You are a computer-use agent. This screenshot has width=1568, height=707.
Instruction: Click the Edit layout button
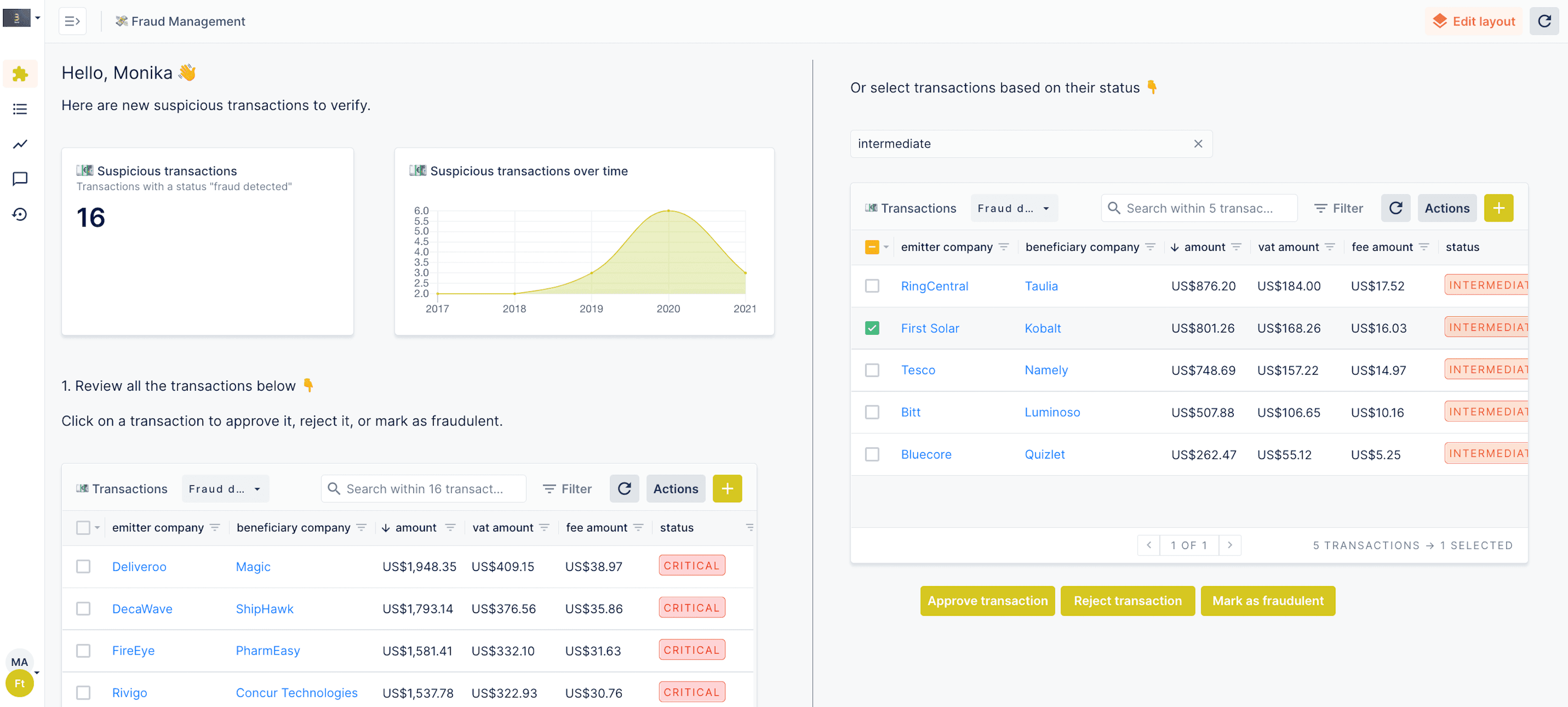pos(1474,21)
